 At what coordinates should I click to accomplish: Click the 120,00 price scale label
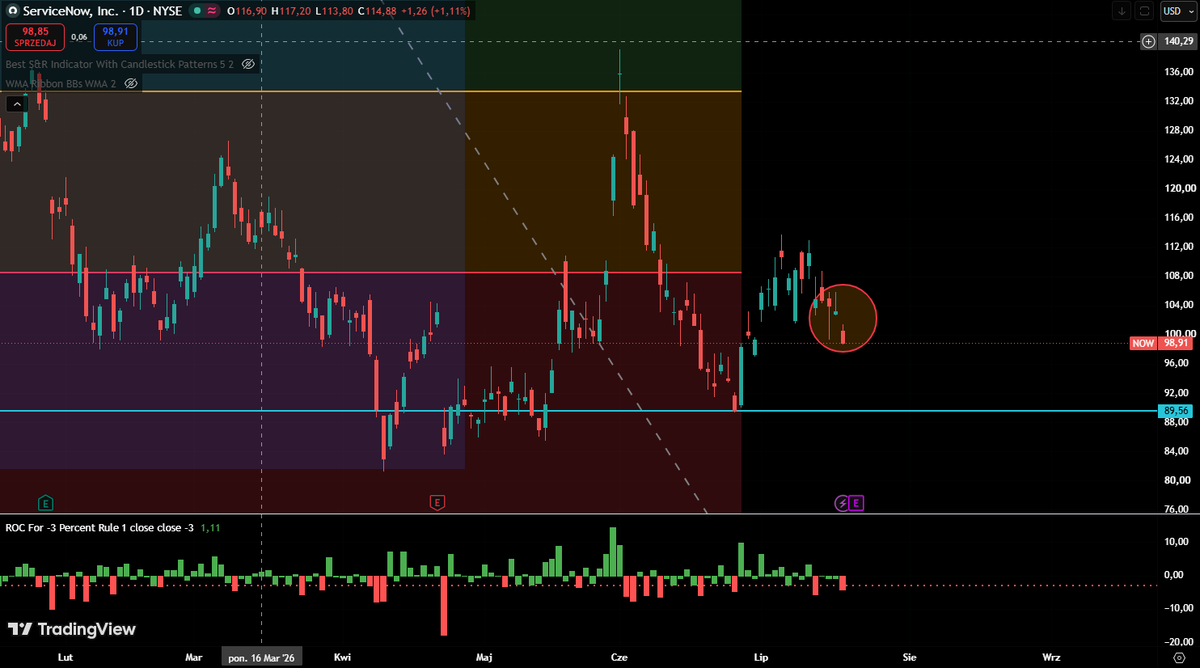(x=1177, y=188)
